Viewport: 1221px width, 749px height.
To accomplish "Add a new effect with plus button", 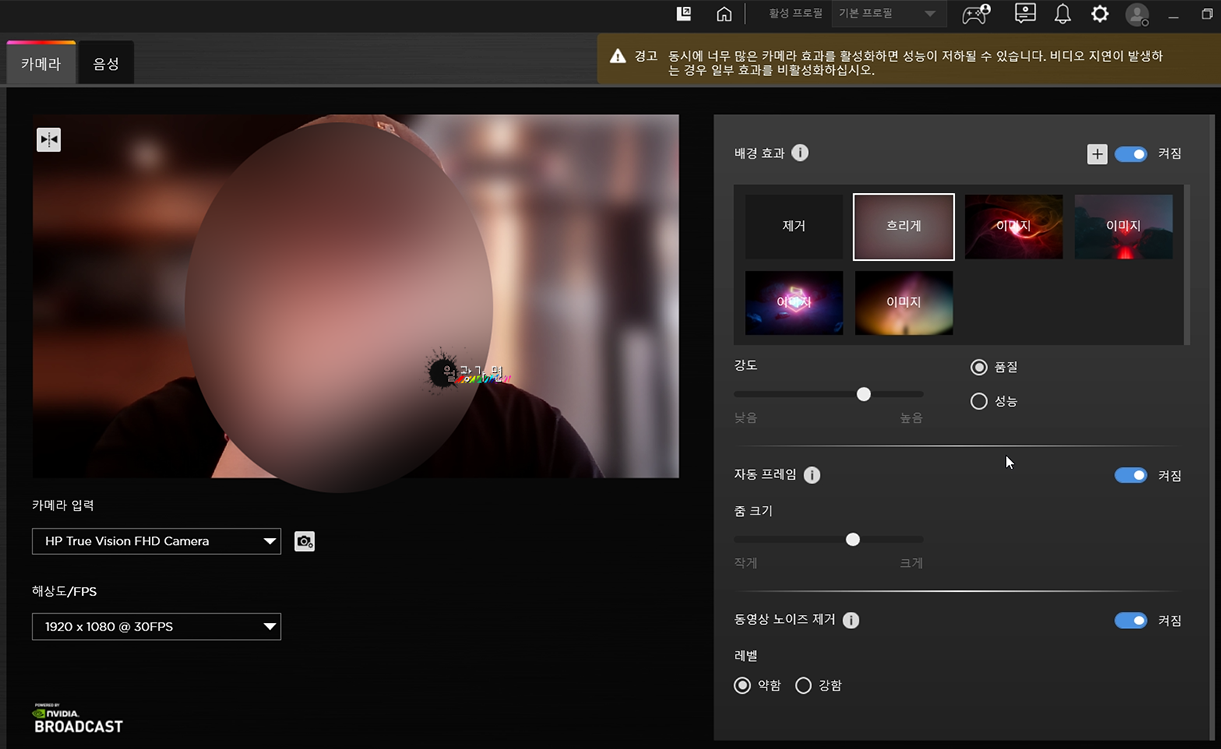I will pyautogui.click(x=1097, y=154).
